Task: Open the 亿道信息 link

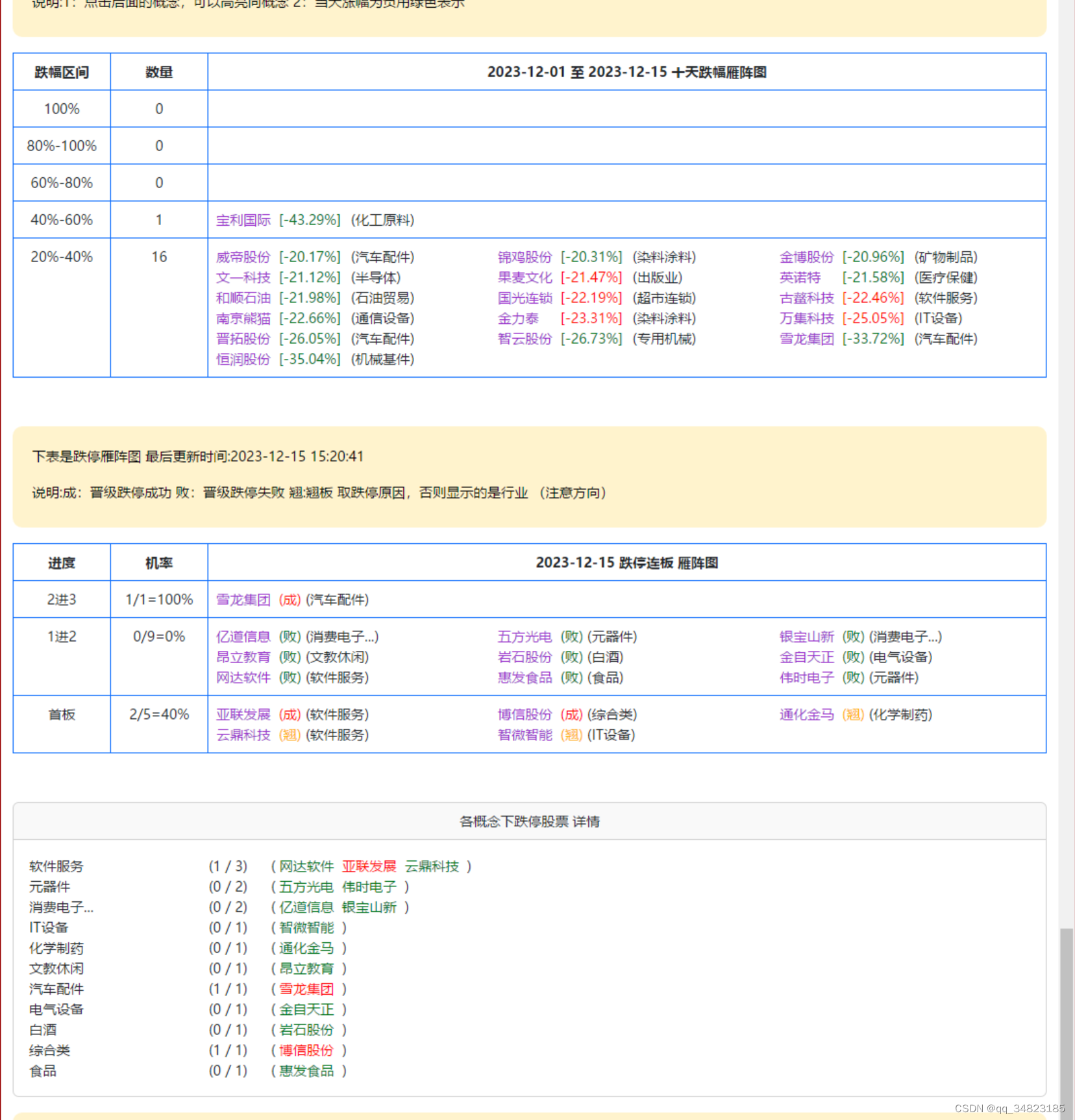Action: click(x=243, y=637)
